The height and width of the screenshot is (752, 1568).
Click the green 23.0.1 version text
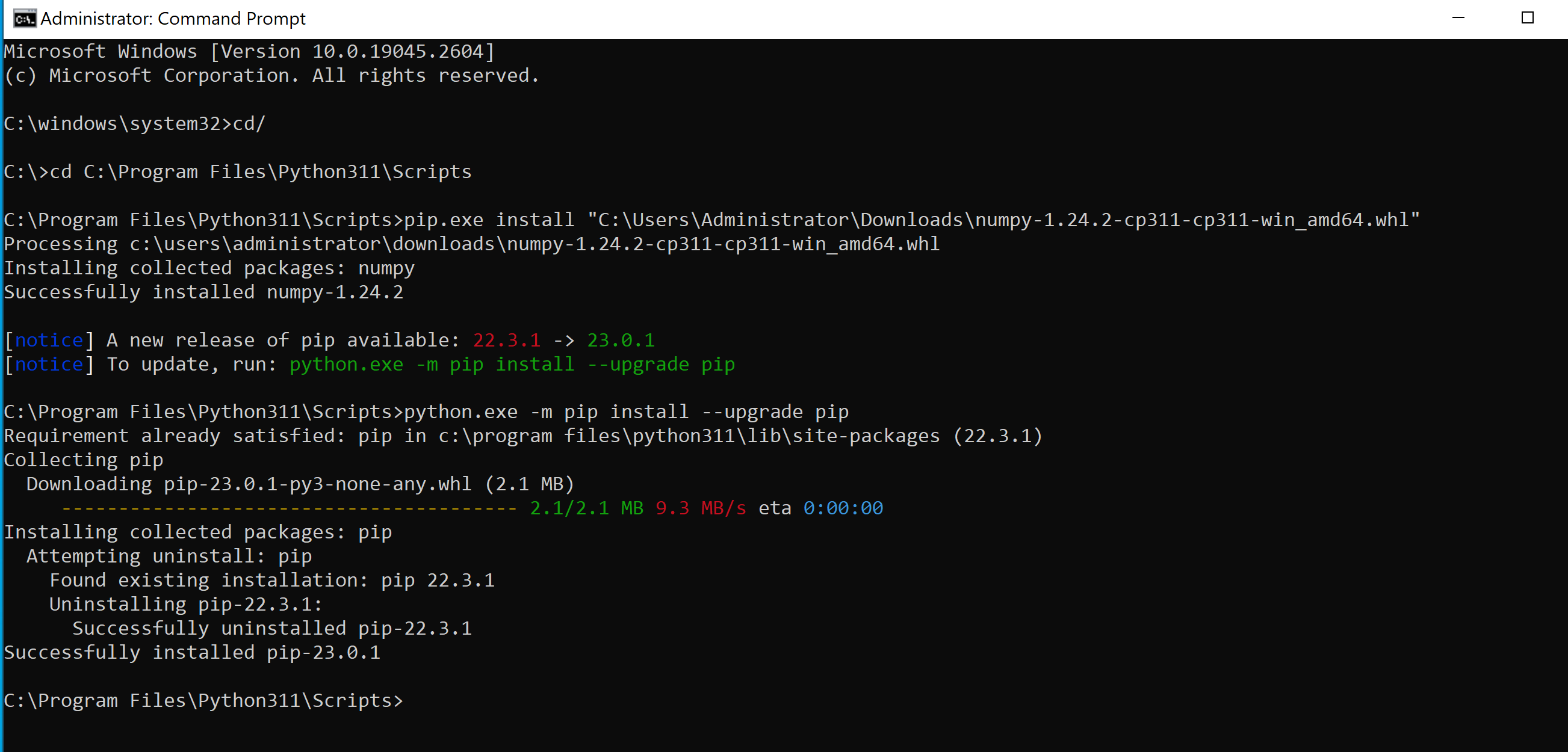[x=620, y=340]
